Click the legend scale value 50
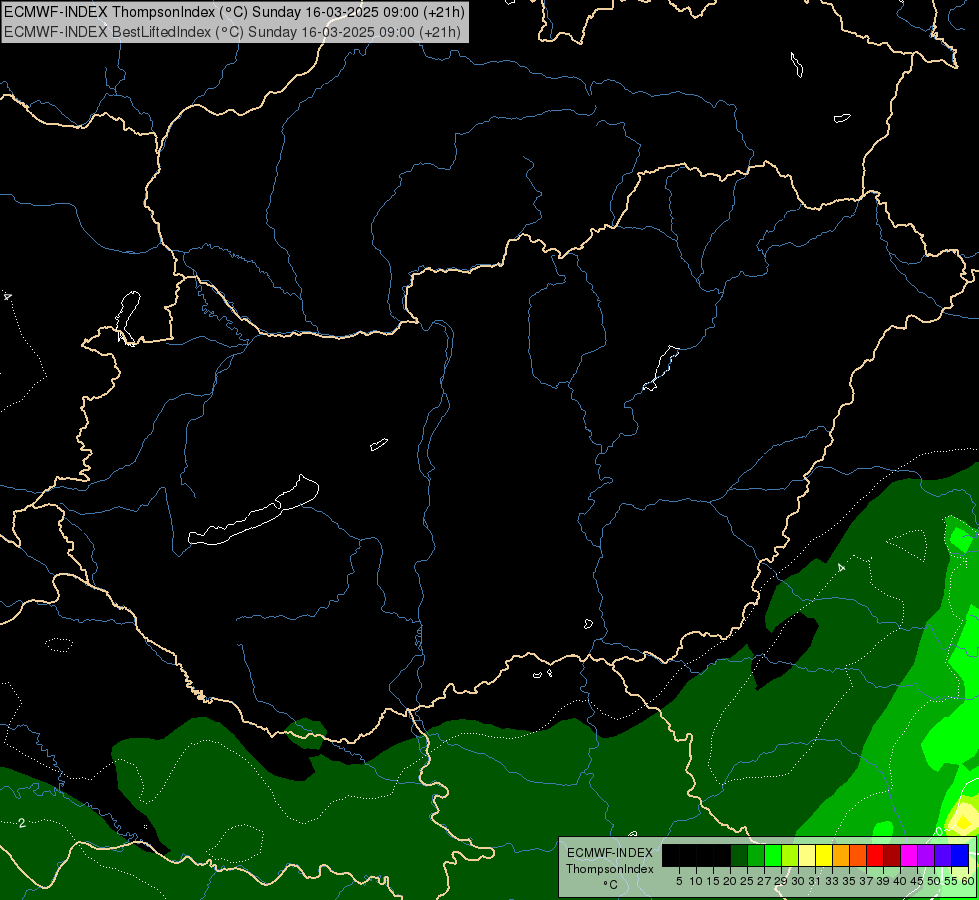The height and width of the screenshot is (900, 979). tap(934, 881)
